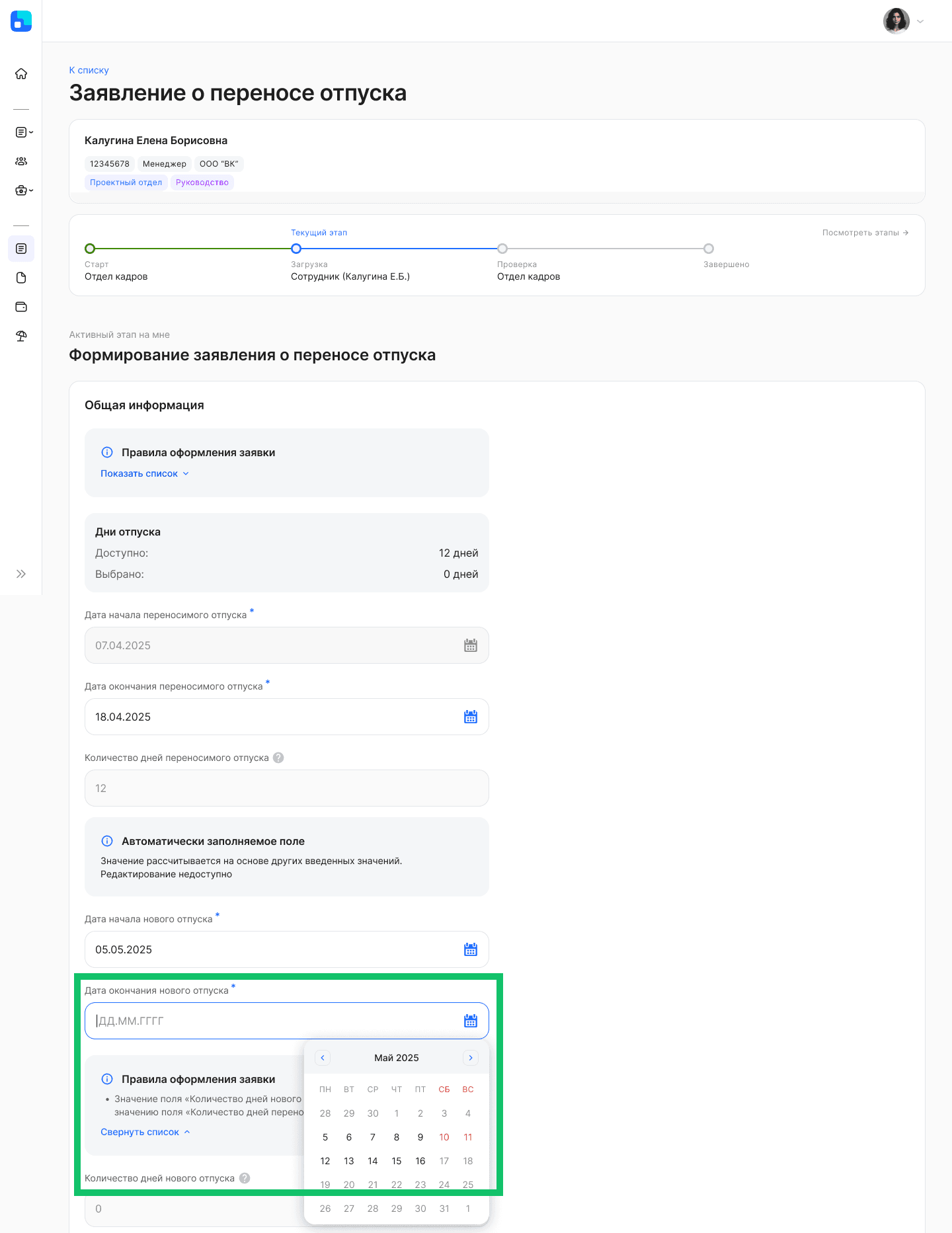Open the employees group icon in sidebar
This screenshot has width=952, height=1233.
click(21, 161)
